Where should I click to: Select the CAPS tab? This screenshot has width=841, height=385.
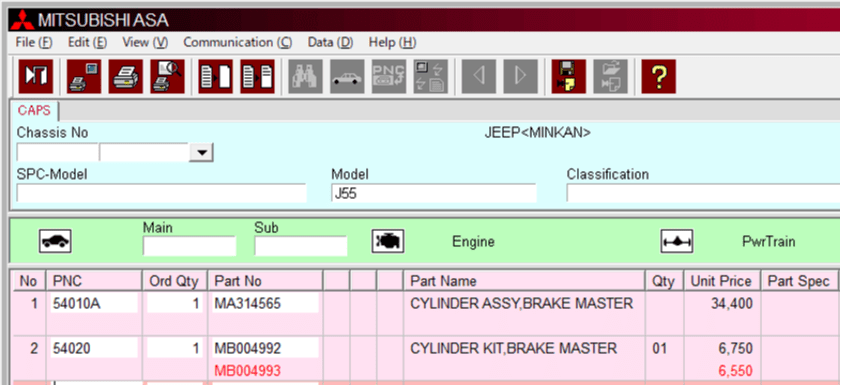pos(34,111)
